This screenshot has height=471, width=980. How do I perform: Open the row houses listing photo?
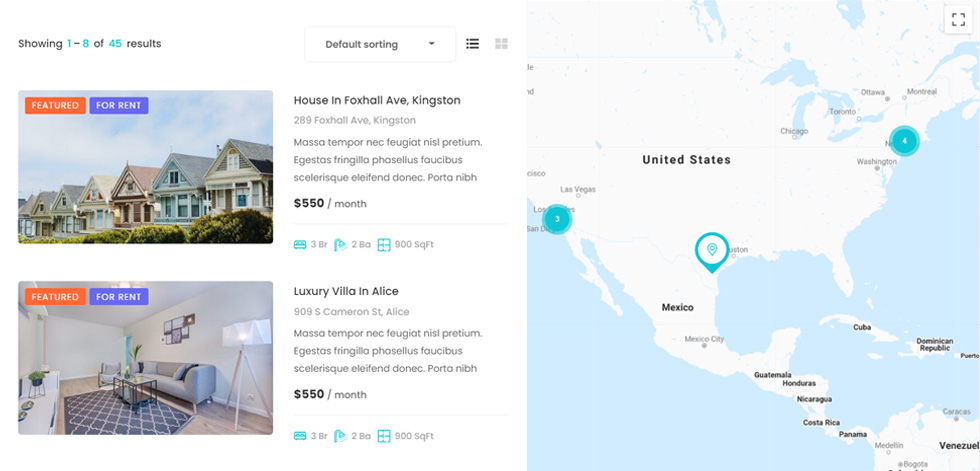click(146, 167)
